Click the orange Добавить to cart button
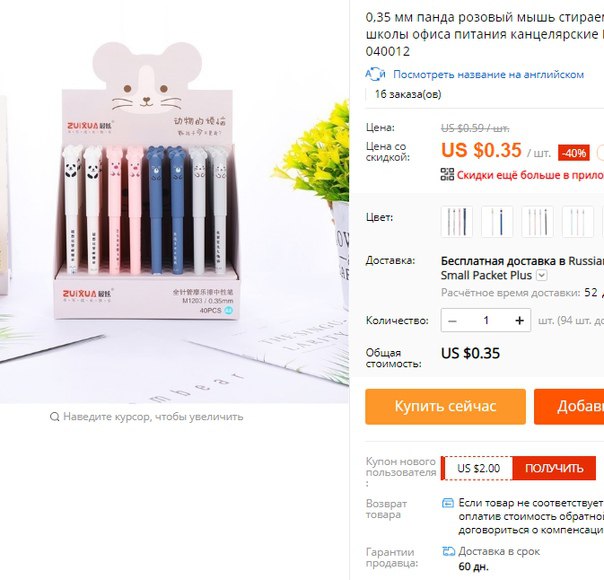 click(569, 407)
